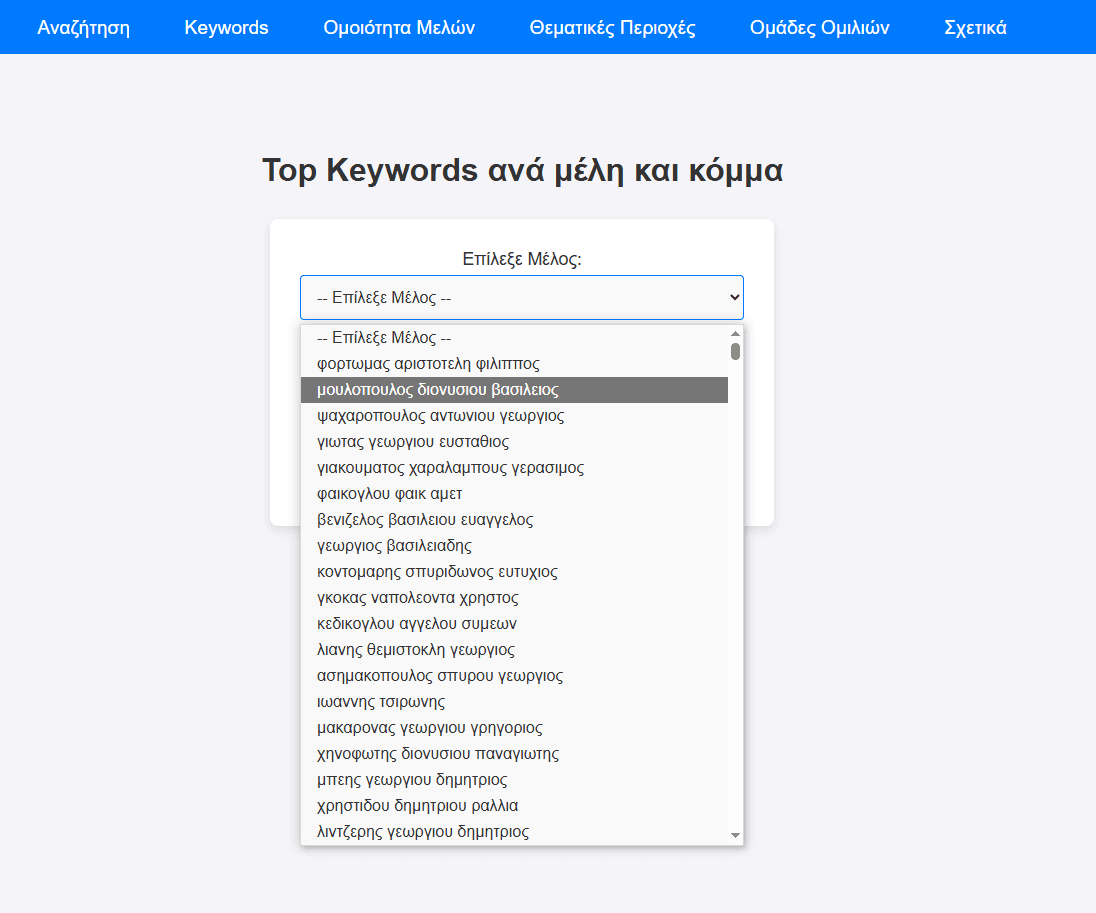Select γεωργιος βασιλειαδης option

coord(514,545)
